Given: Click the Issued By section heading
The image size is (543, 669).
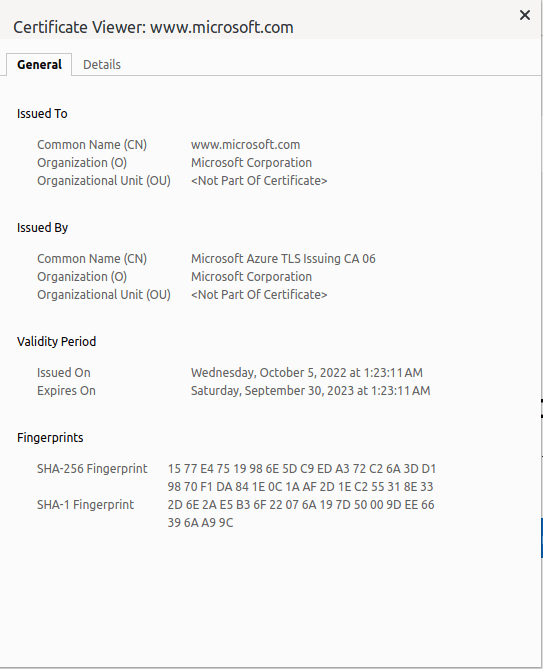Looking at the screenshot, I should click(x=43, y=227).
